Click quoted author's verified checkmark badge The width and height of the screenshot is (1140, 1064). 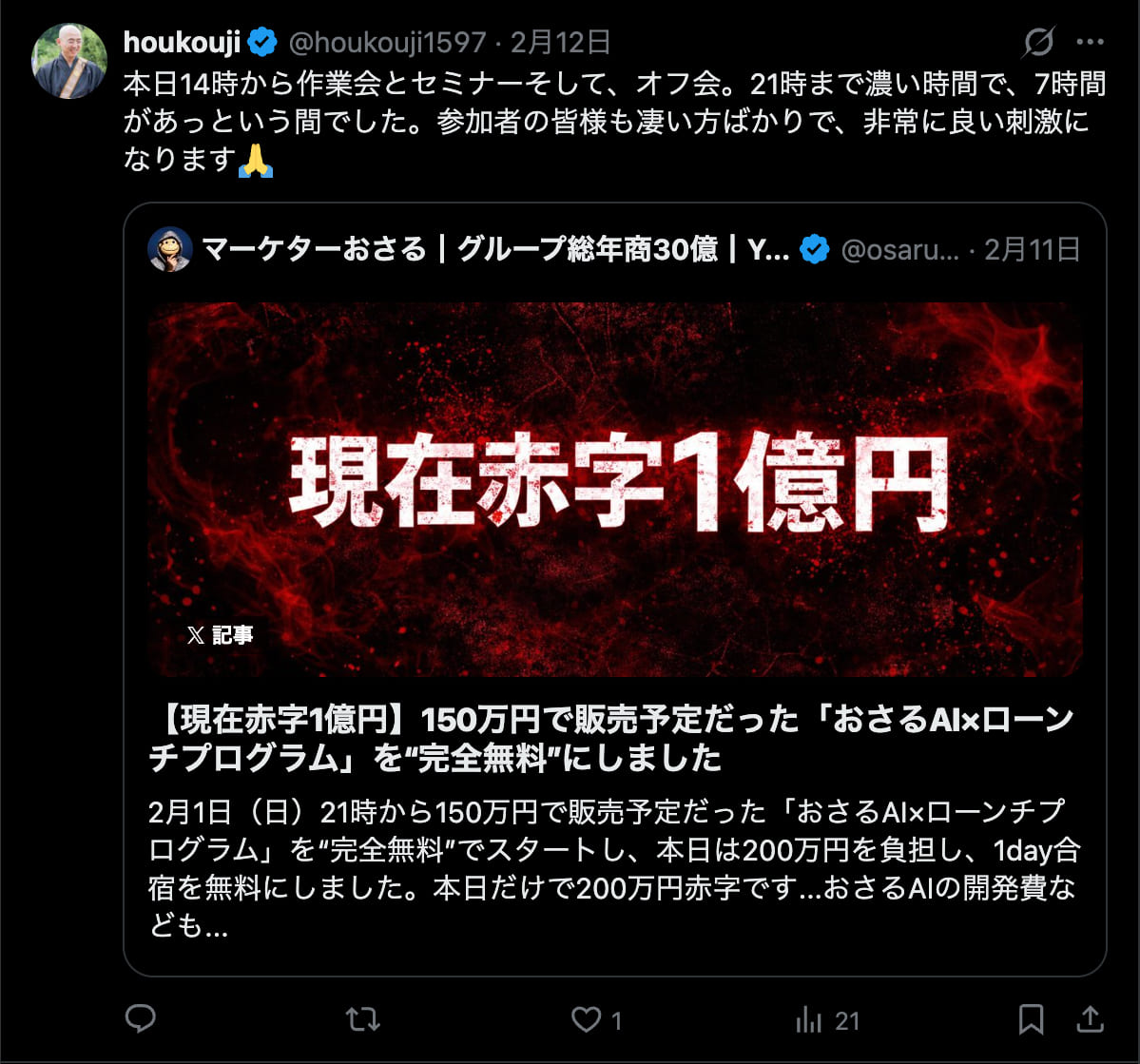point(814,249)
